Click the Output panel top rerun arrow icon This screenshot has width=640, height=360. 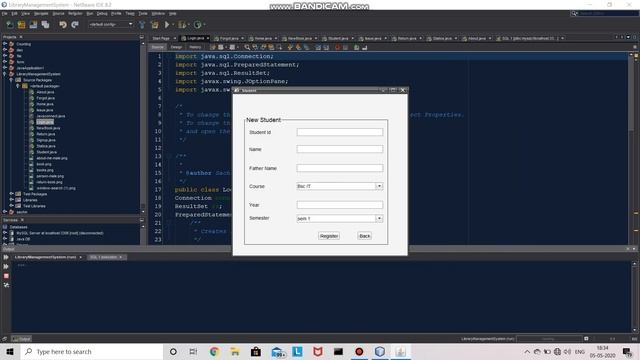tap(6, 257)
